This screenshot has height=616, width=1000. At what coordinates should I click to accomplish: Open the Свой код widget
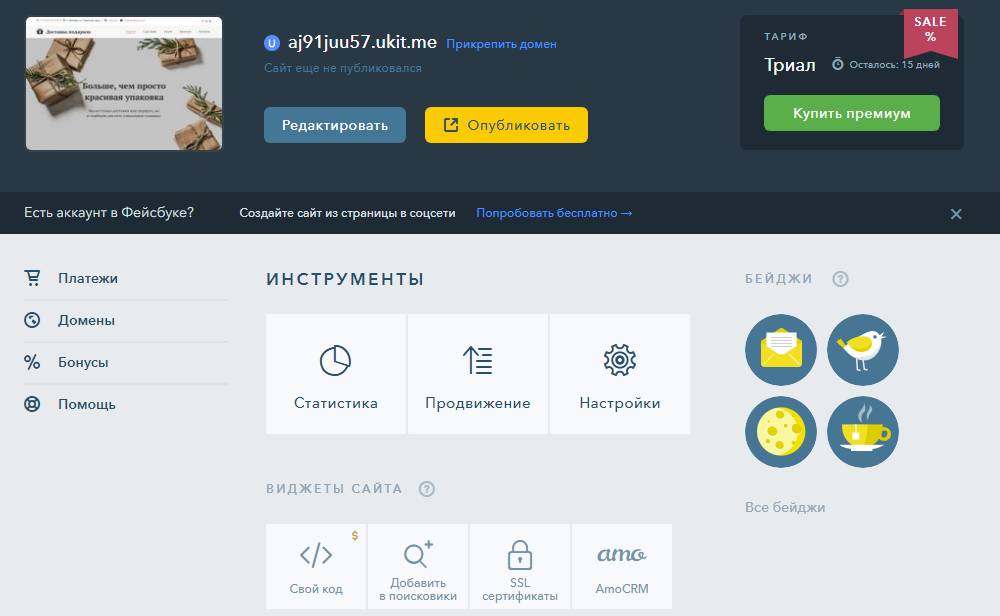click(x=316, y=567)
